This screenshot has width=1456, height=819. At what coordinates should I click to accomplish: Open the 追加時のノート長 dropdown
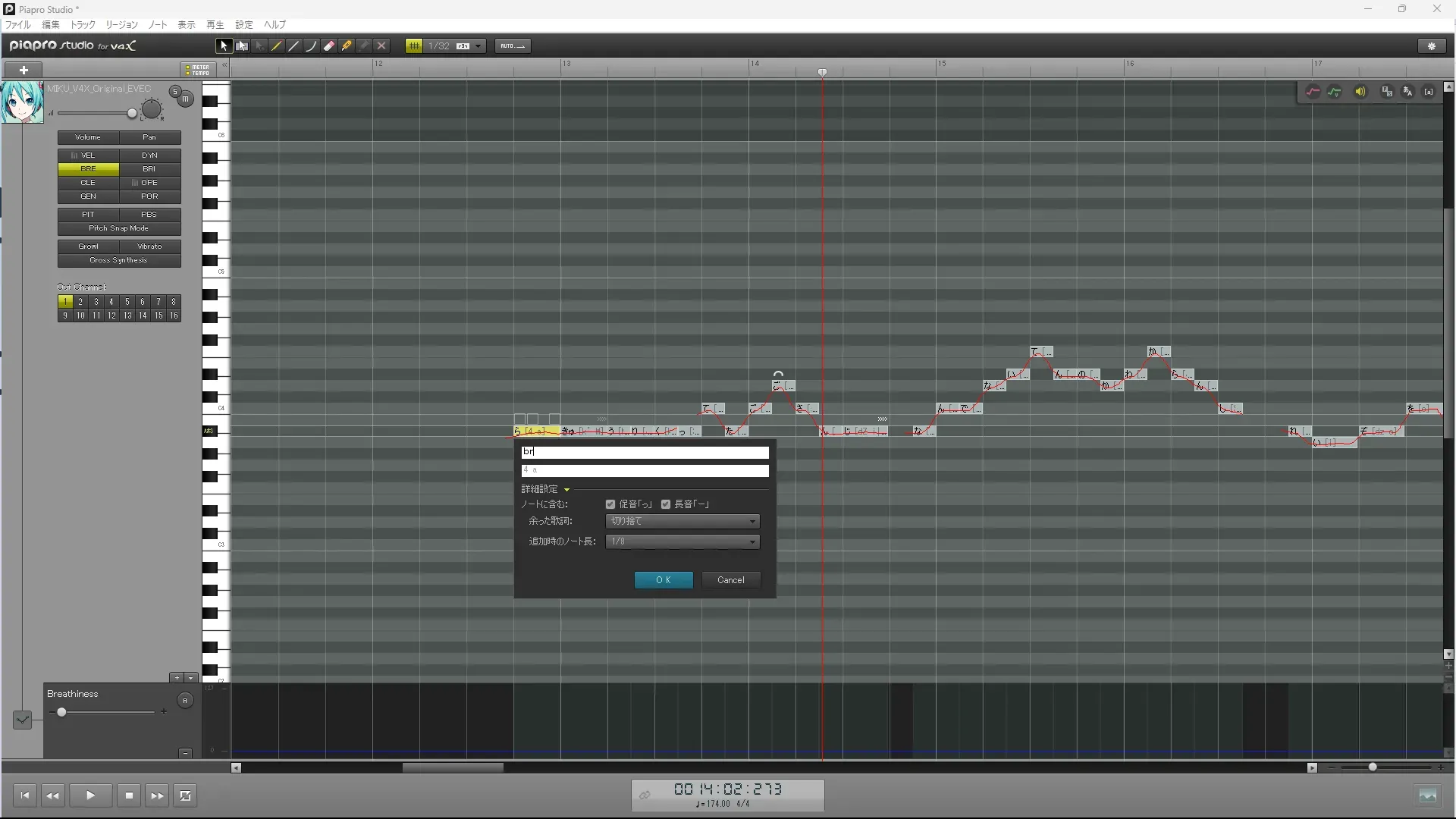click(682, 541)
